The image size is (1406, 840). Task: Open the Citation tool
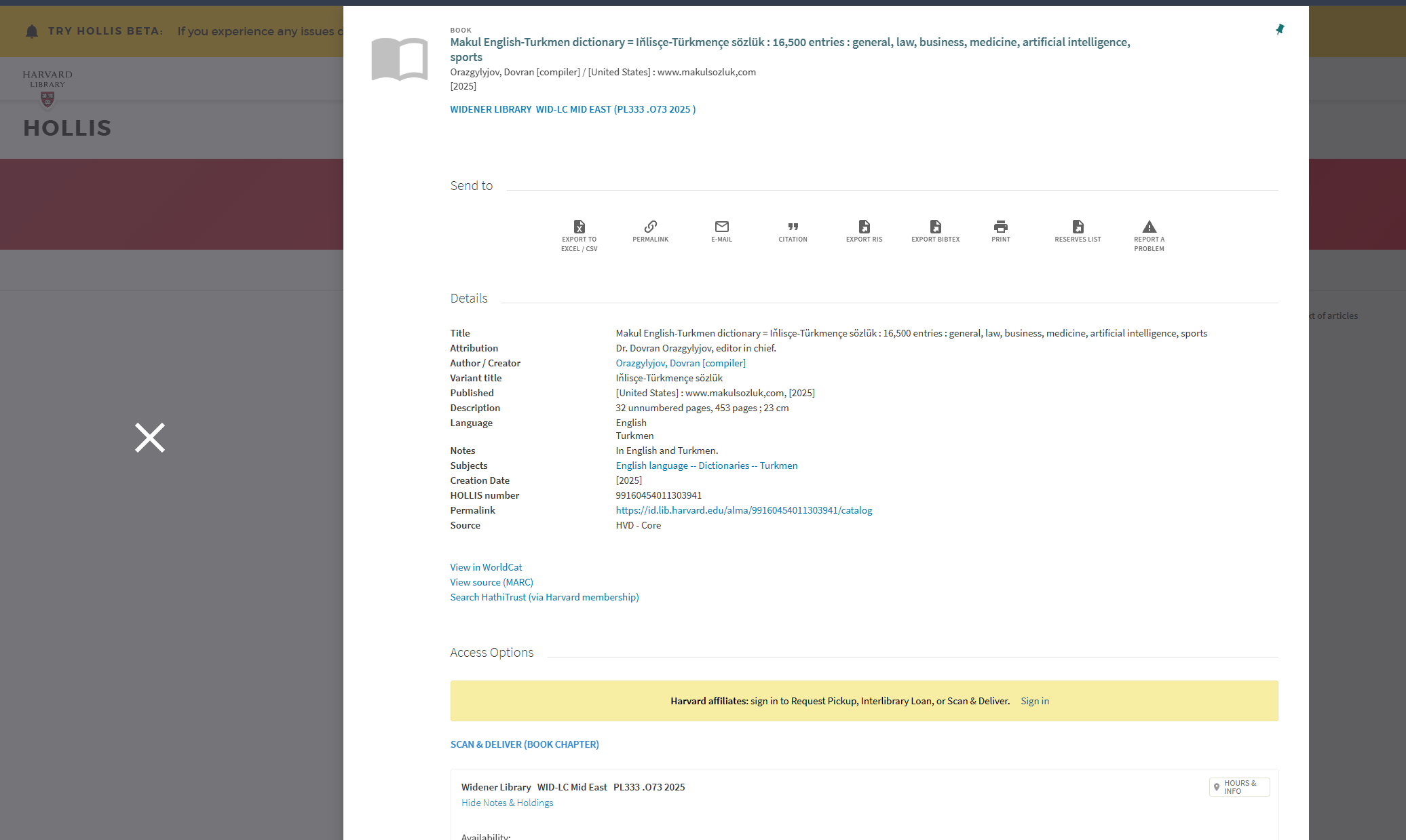click(793, 231)
